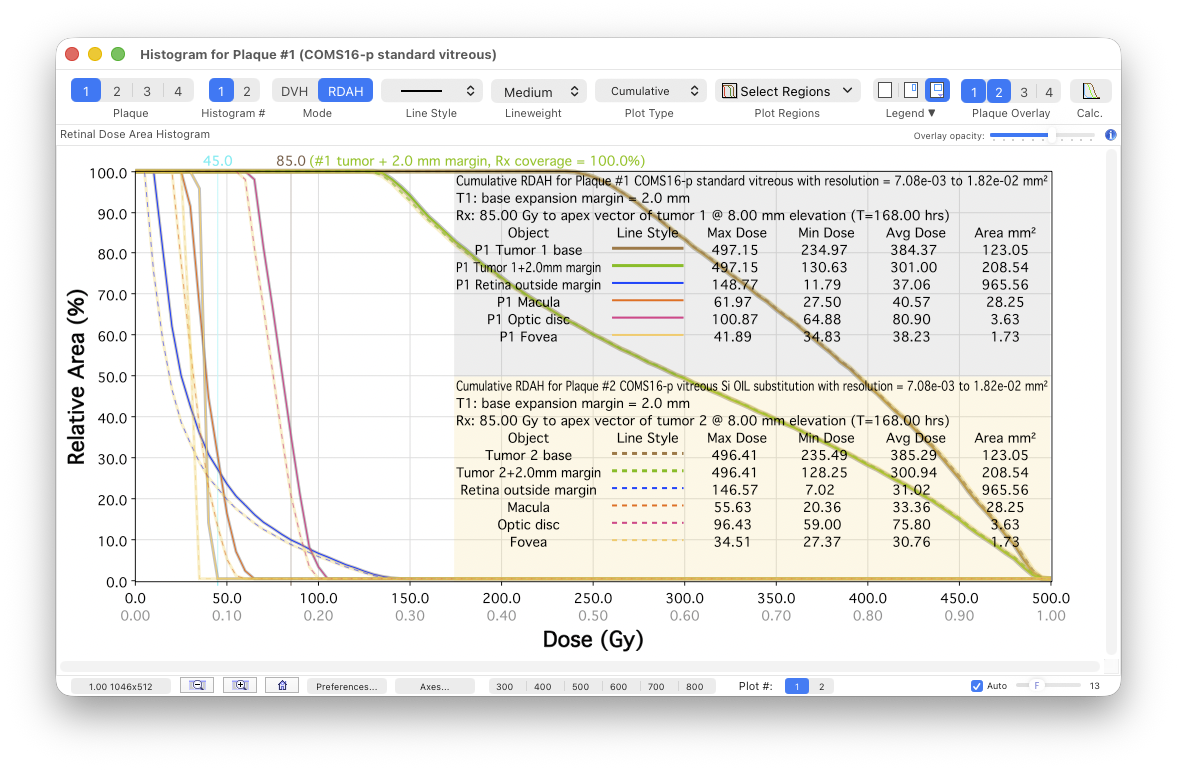The height and width of the screenshot is (770, 1177).
Task: Click the Axes... button
Action: coord(435,687)
